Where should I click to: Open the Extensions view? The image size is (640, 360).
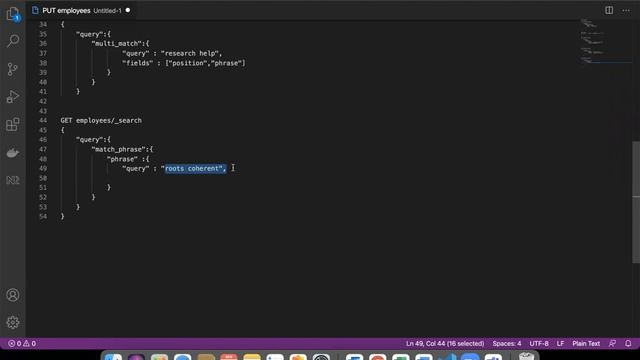pyautogui.click(x=13, y=124)
